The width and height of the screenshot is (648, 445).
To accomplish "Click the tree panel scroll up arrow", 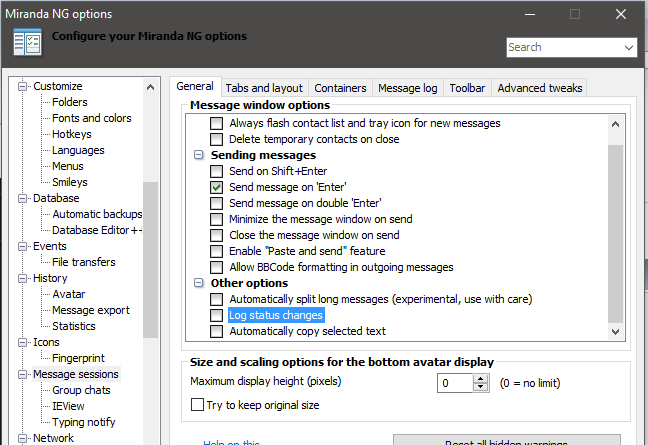I will tap(150, 87).
